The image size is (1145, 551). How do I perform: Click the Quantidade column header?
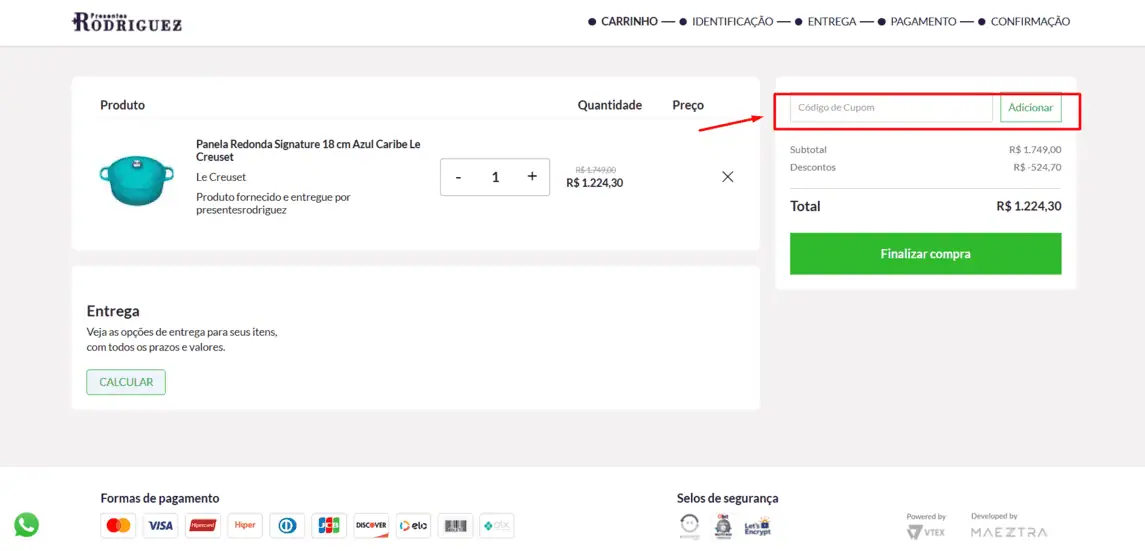[610, 105]
